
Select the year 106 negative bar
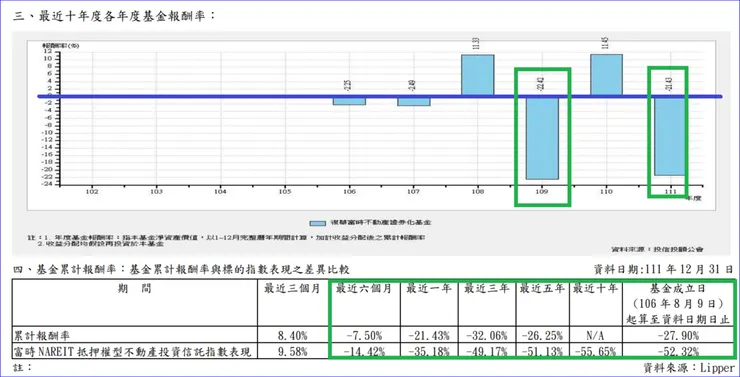[x=349, y=101]
